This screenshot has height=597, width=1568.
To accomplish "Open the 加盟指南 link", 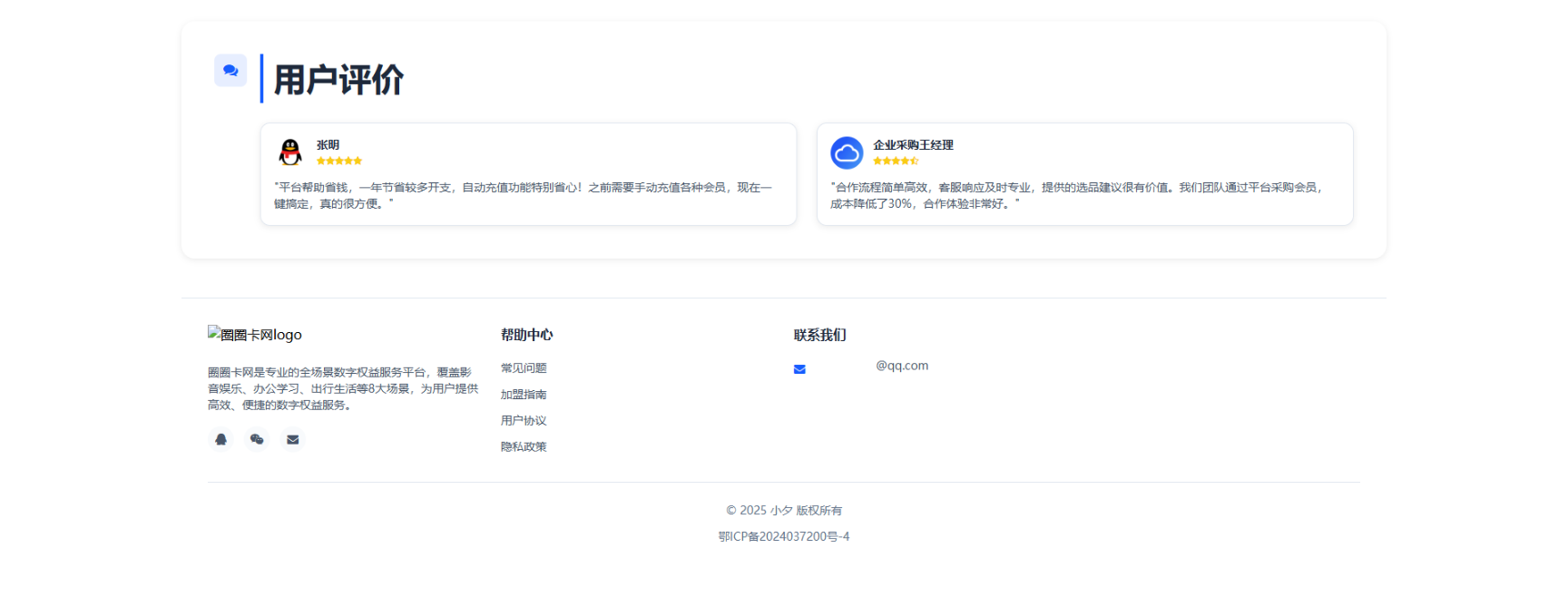I will (x=524, y=395).
